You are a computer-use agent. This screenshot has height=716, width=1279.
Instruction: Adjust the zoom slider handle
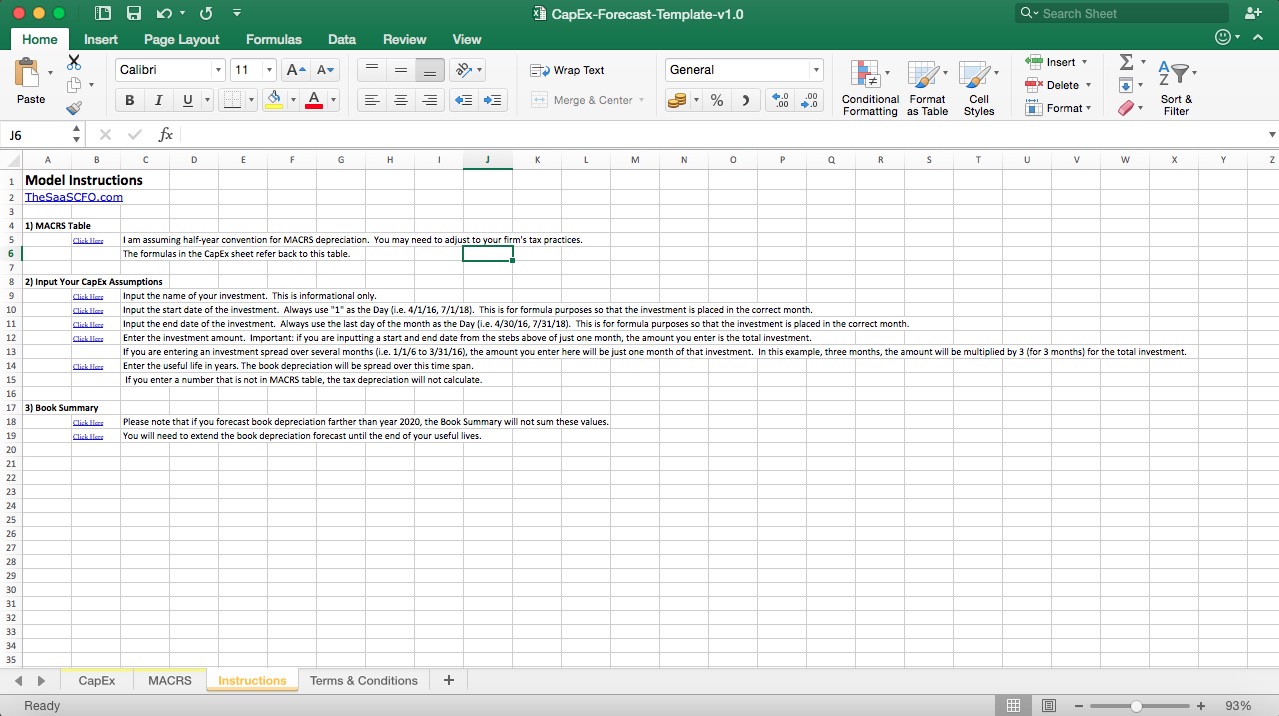[1136, 706]
